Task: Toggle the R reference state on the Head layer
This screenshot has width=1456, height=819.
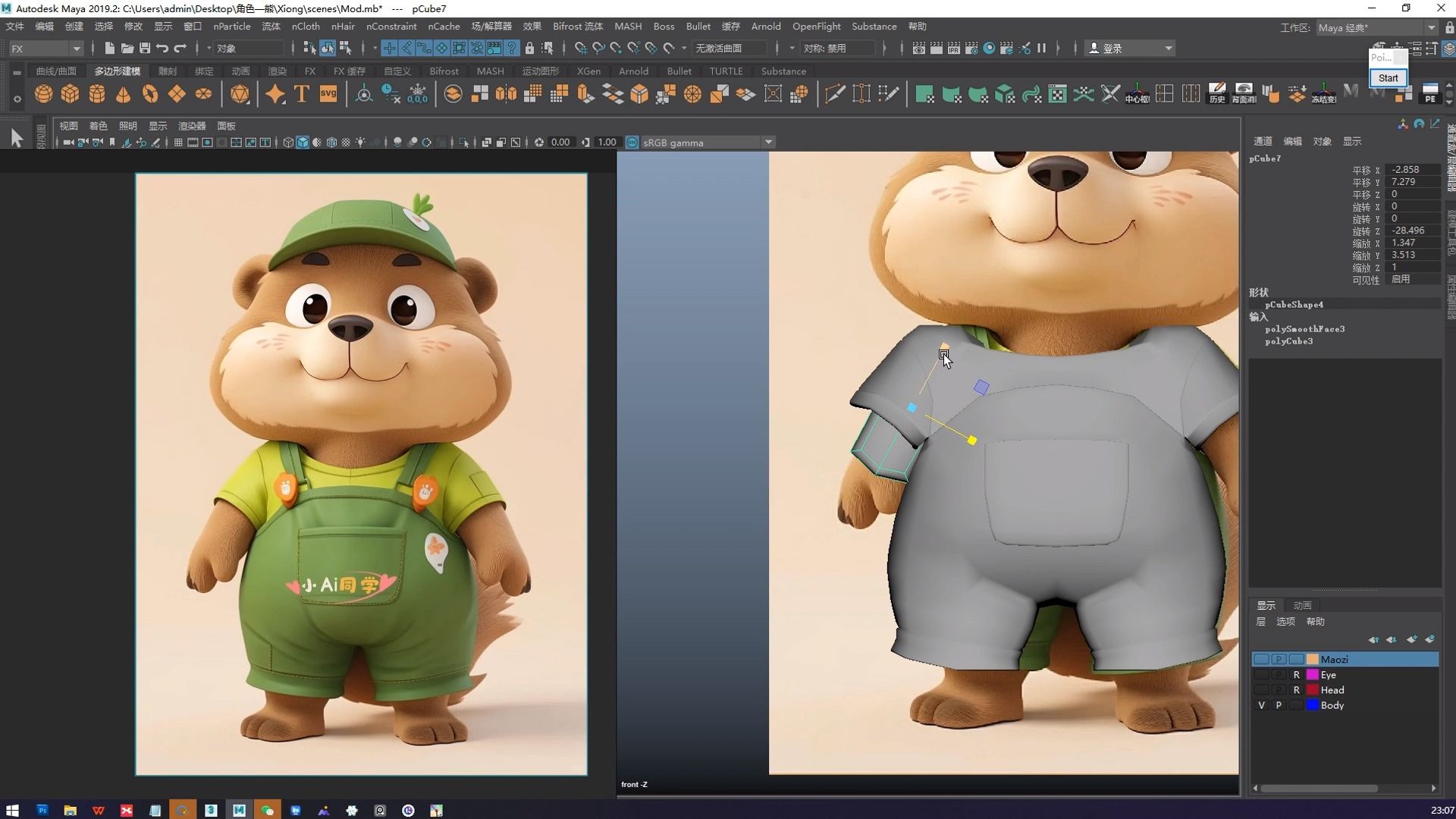Action: coord(1297,690)
